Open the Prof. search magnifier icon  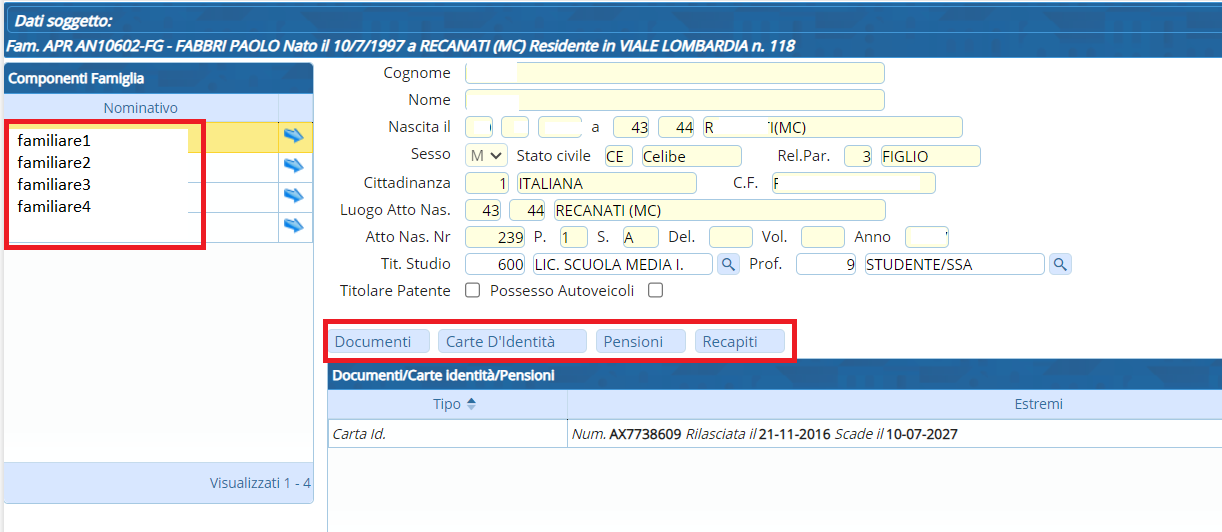click(1060, 264)
